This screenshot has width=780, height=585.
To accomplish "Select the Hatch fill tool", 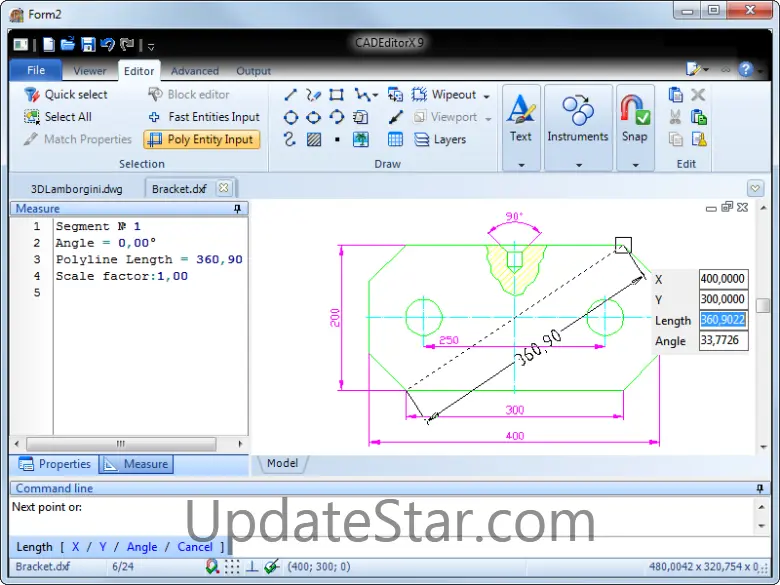I will tap(313, 139).
